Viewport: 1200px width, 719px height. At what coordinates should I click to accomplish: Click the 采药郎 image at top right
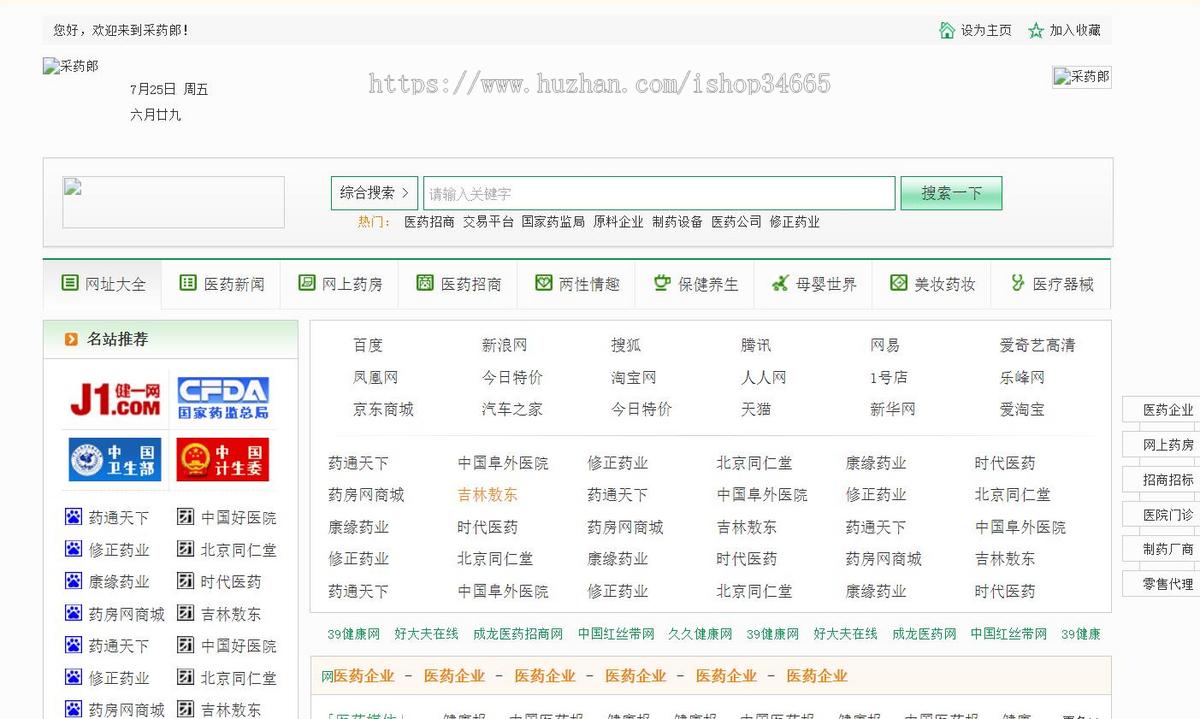pos(1082,77)
